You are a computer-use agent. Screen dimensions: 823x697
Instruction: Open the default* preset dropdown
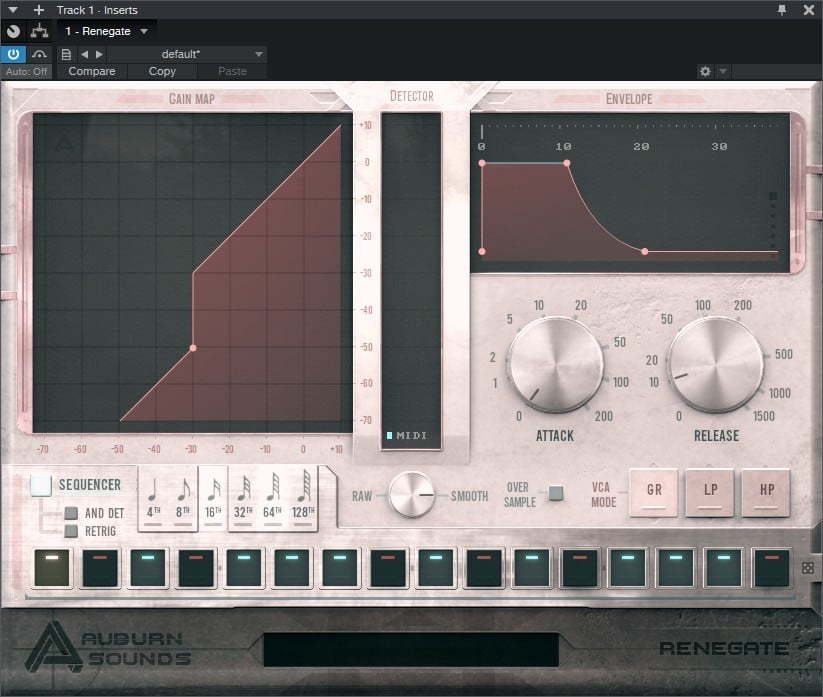[187, 54]
